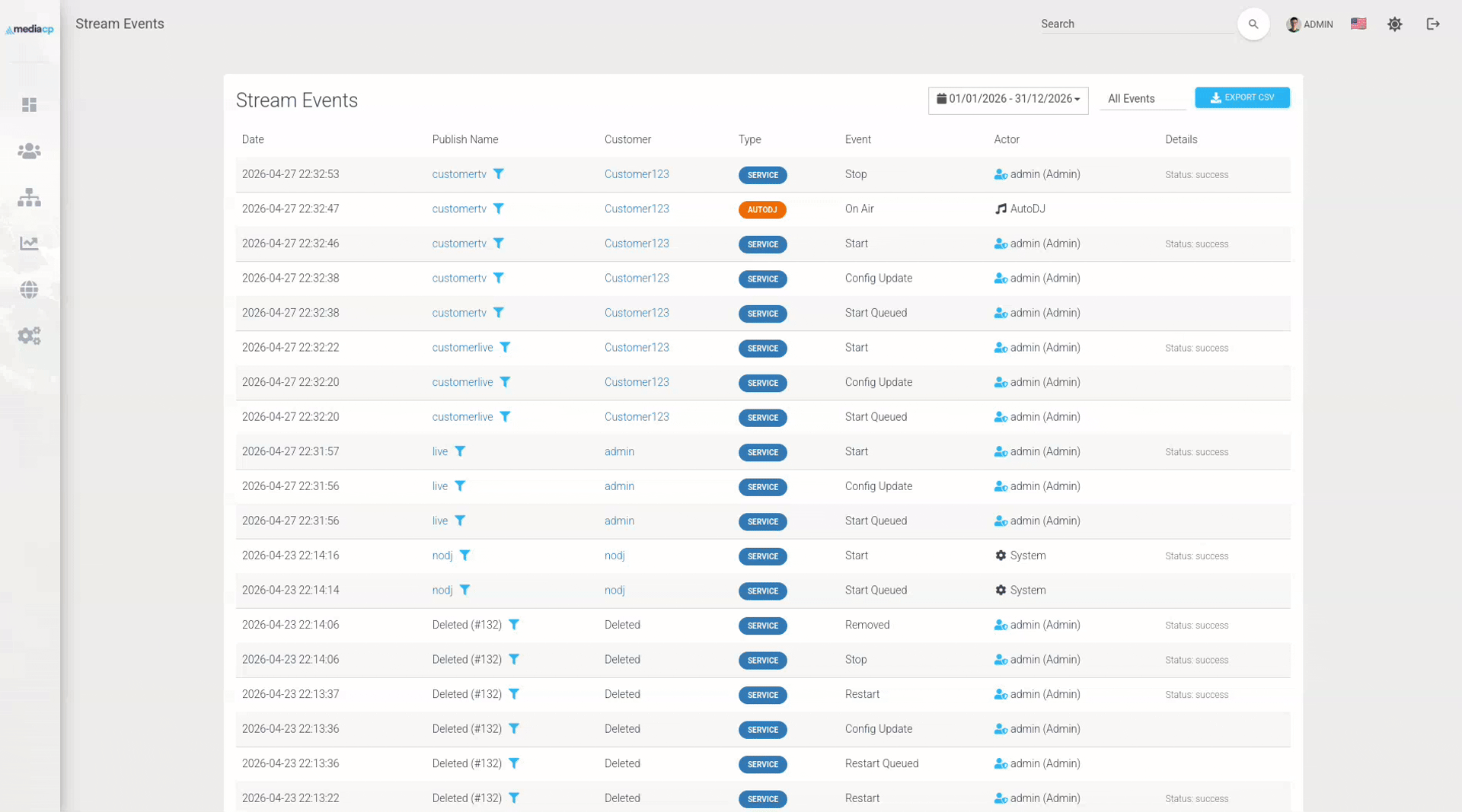Click the Export CSV button

1241,98
